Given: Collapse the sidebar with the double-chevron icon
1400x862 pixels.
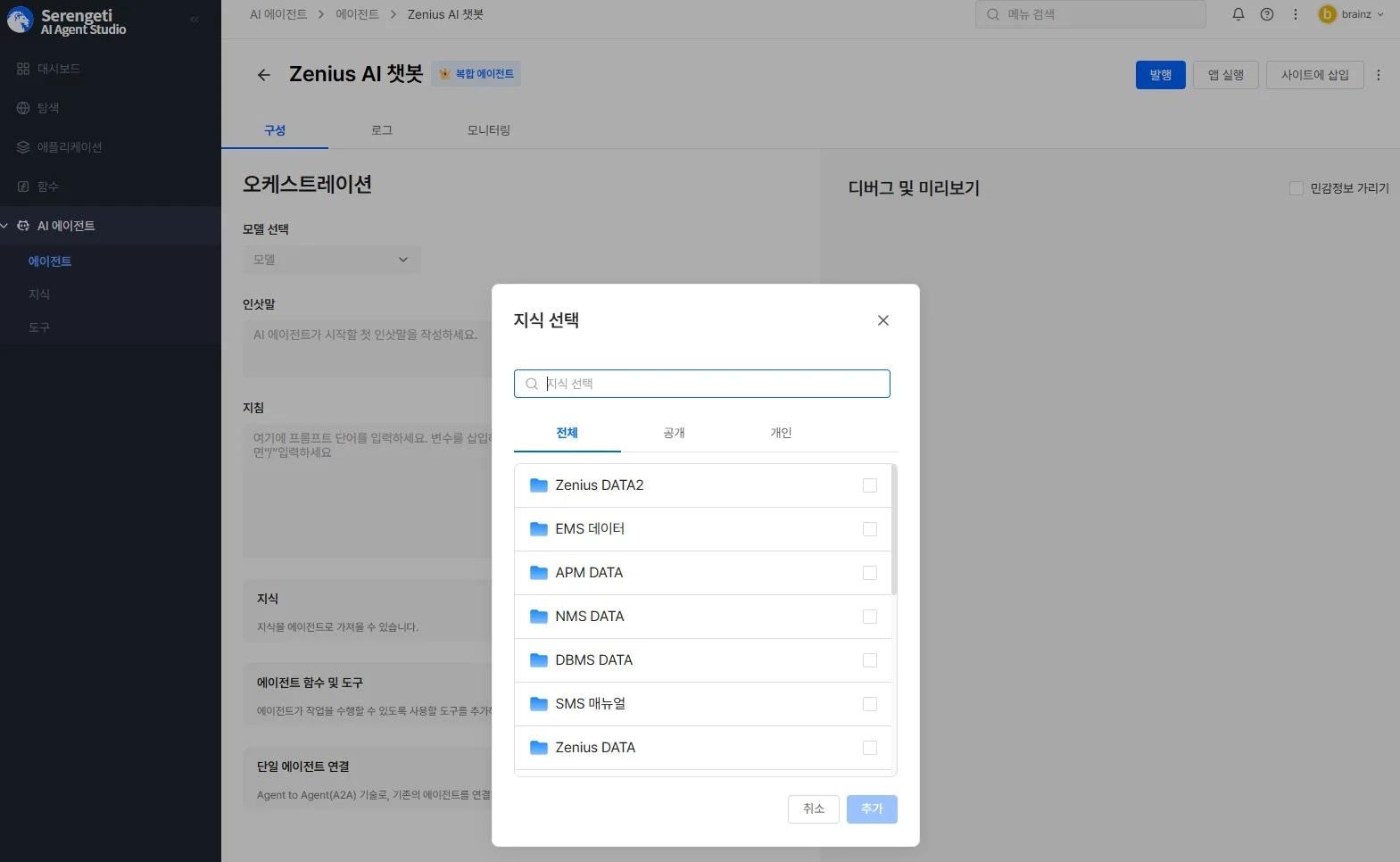Looking at the screenshot, I should coord(195,20).
